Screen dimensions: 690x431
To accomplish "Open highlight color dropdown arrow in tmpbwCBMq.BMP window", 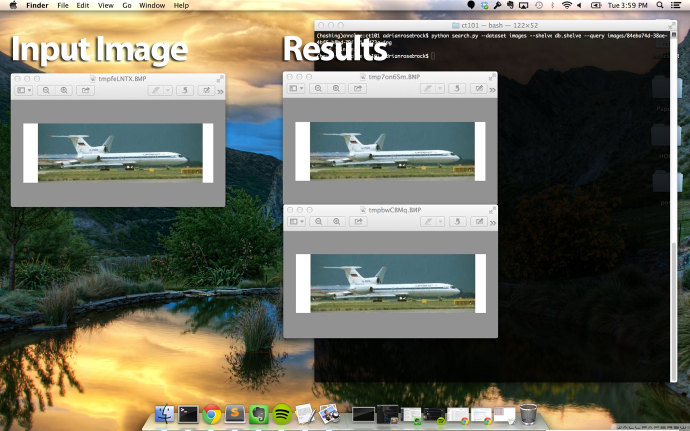I will point(440,221).
